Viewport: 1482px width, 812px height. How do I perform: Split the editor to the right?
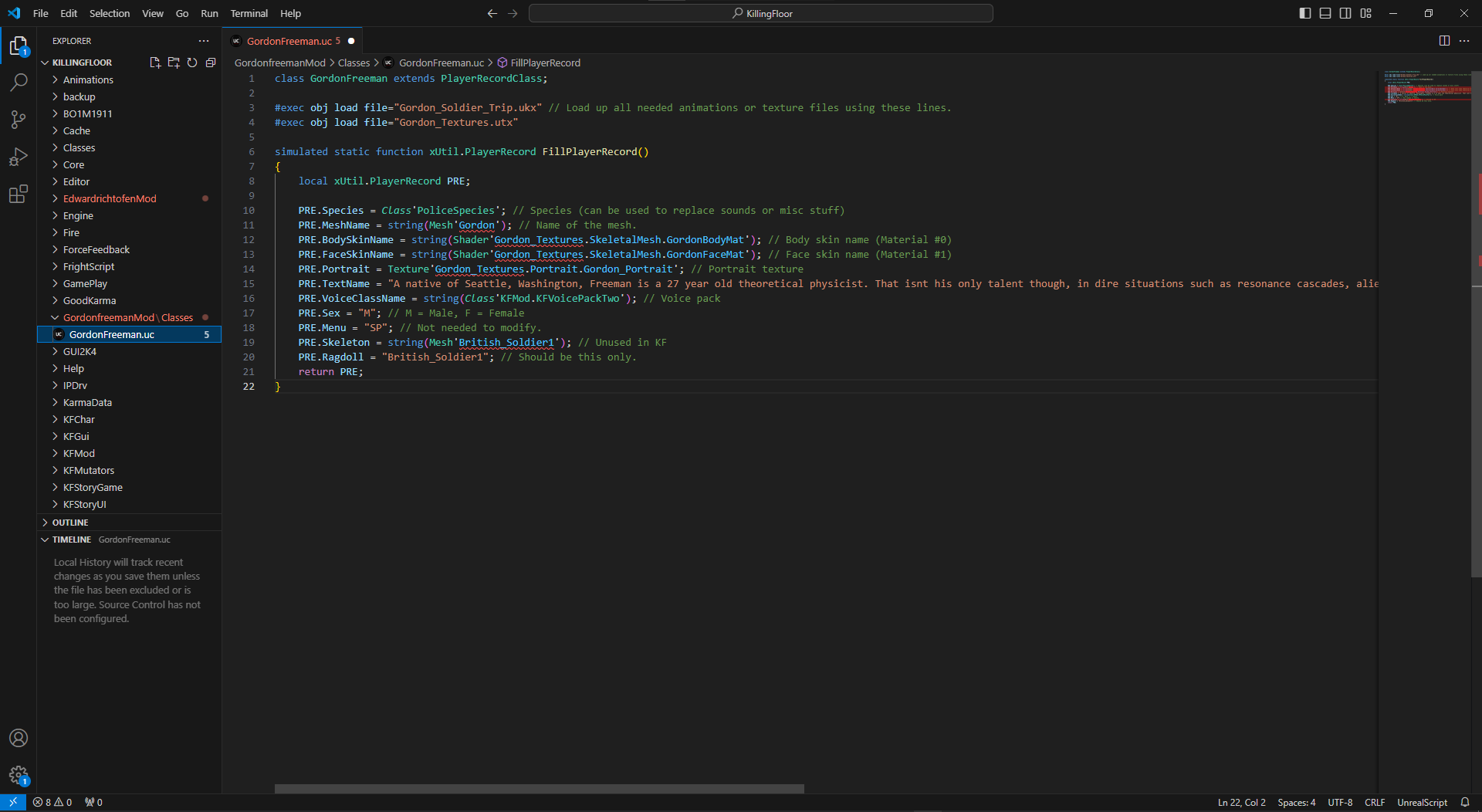1444,41
